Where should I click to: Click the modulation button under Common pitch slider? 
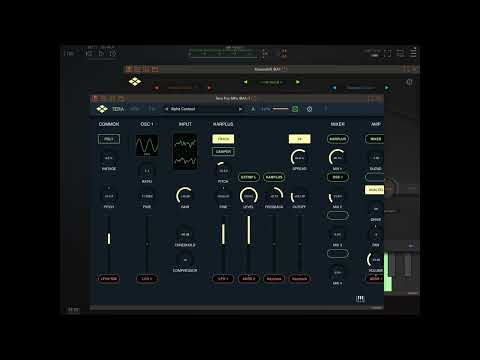pos(109,279)
